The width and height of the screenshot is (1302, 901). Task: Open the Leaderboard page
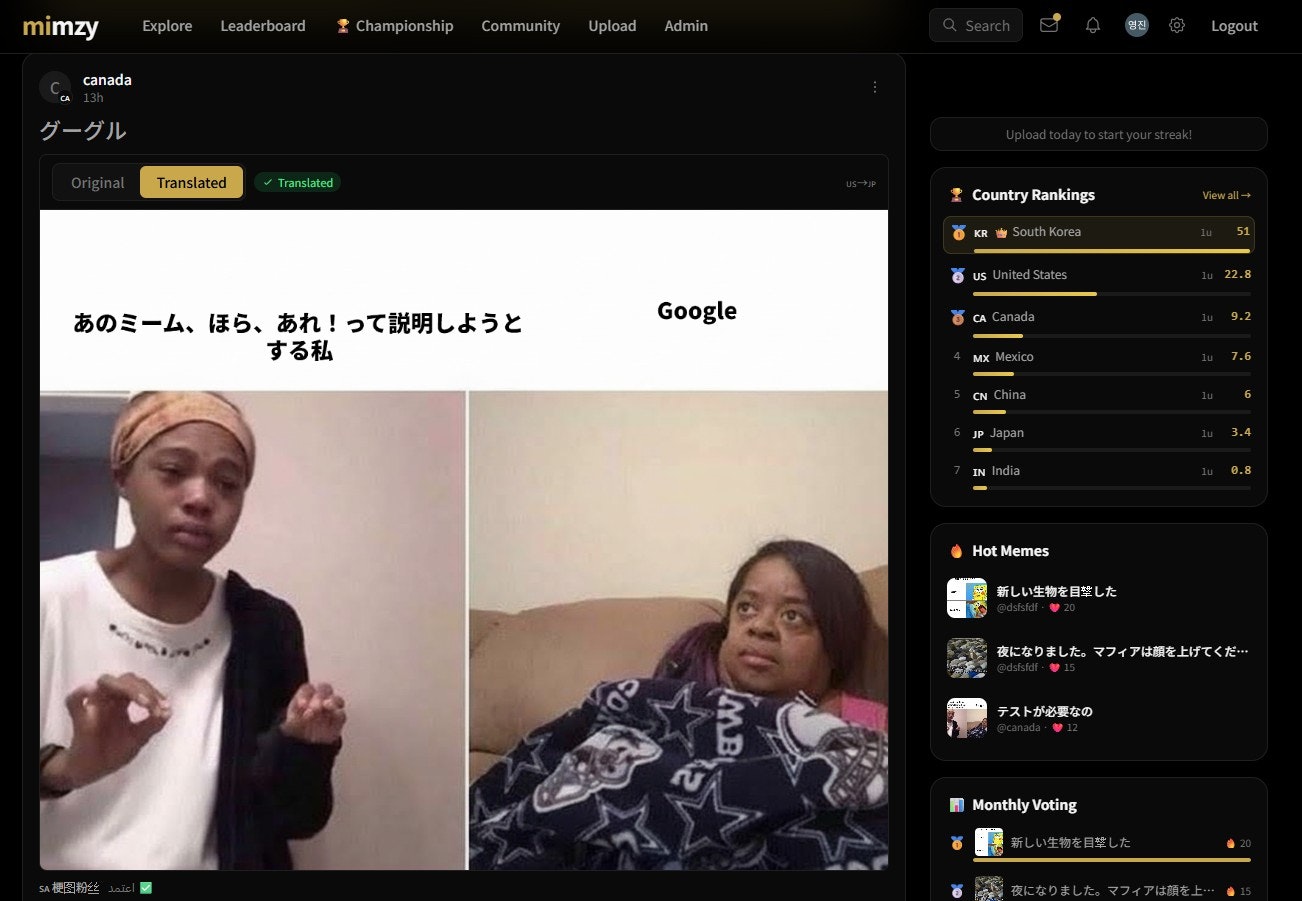(x=263, y=26)
